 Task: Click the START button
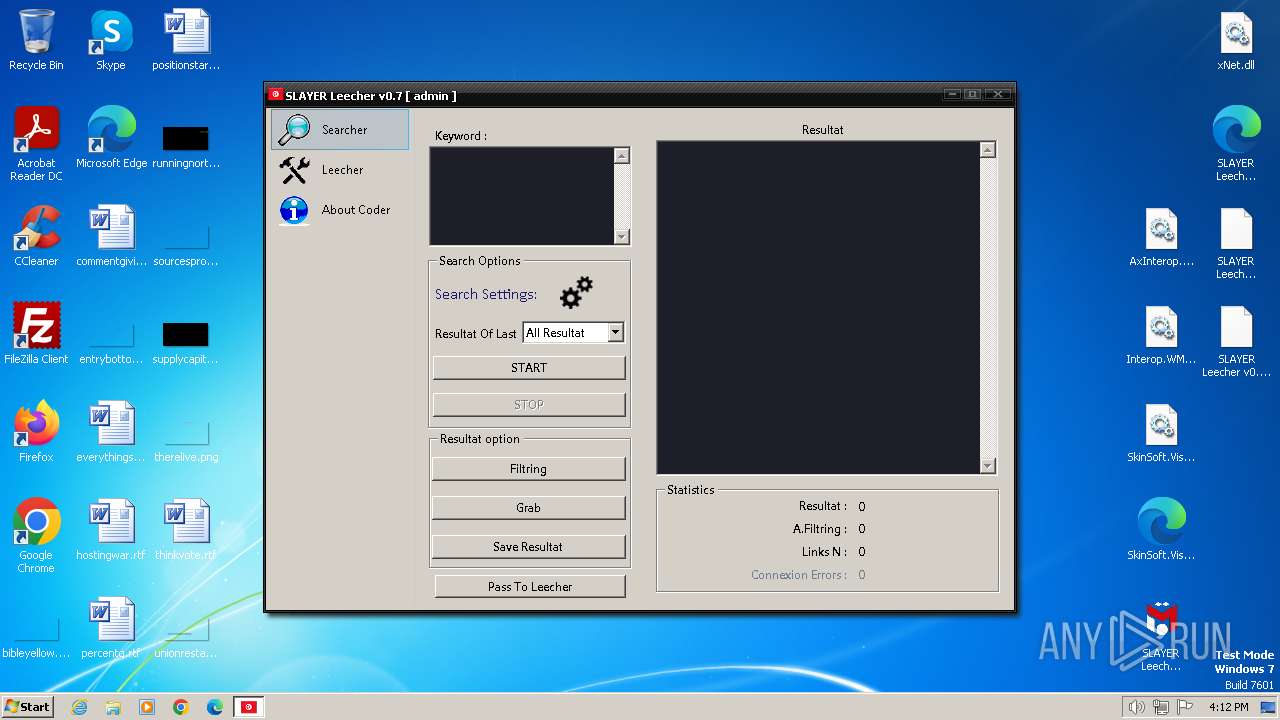[x=529, y=368]
